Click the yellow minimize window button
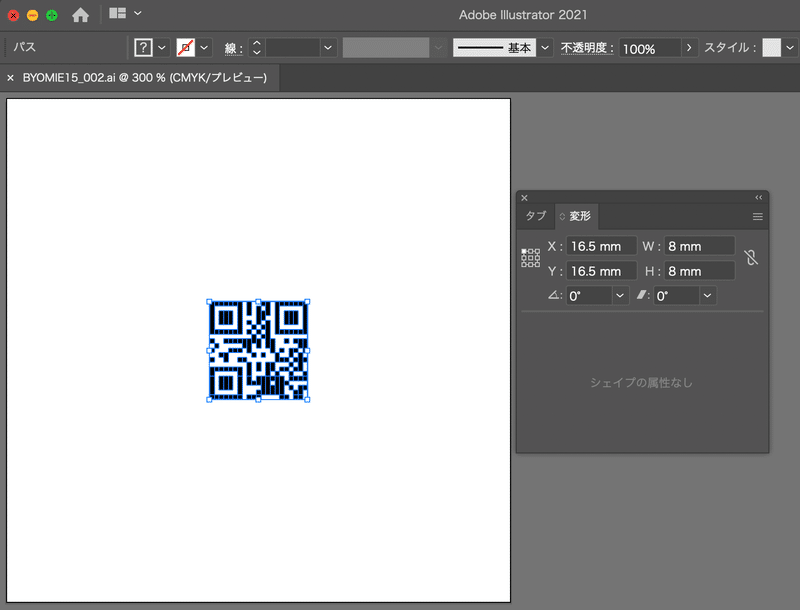Image resolution: width=800 pixels, height=610 pixels. pyautogui.click(x=33, y=15)
